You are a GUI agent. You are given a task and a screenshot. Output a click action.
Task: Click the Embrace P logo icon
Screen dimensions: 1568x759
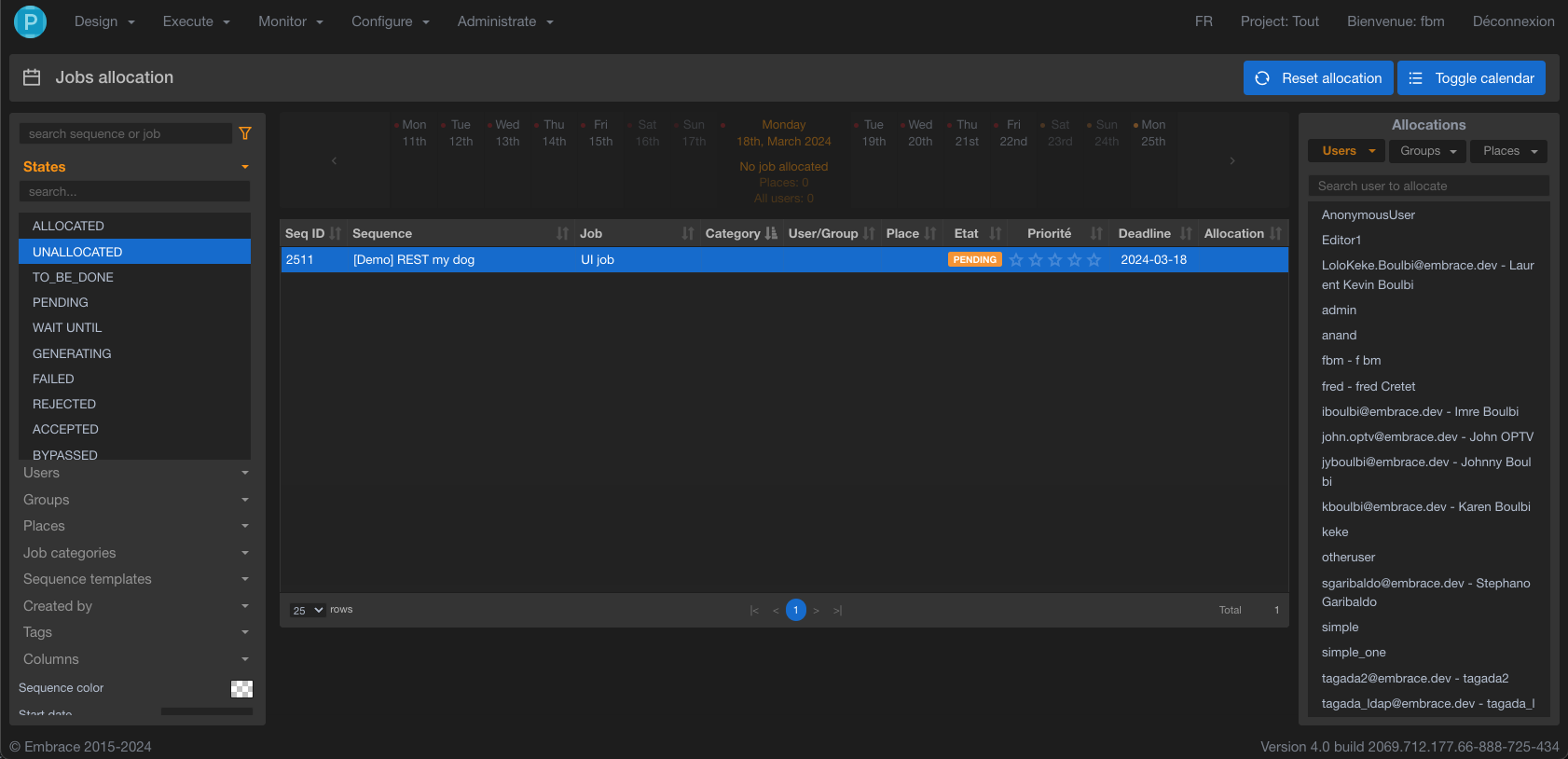click(30, 21)
